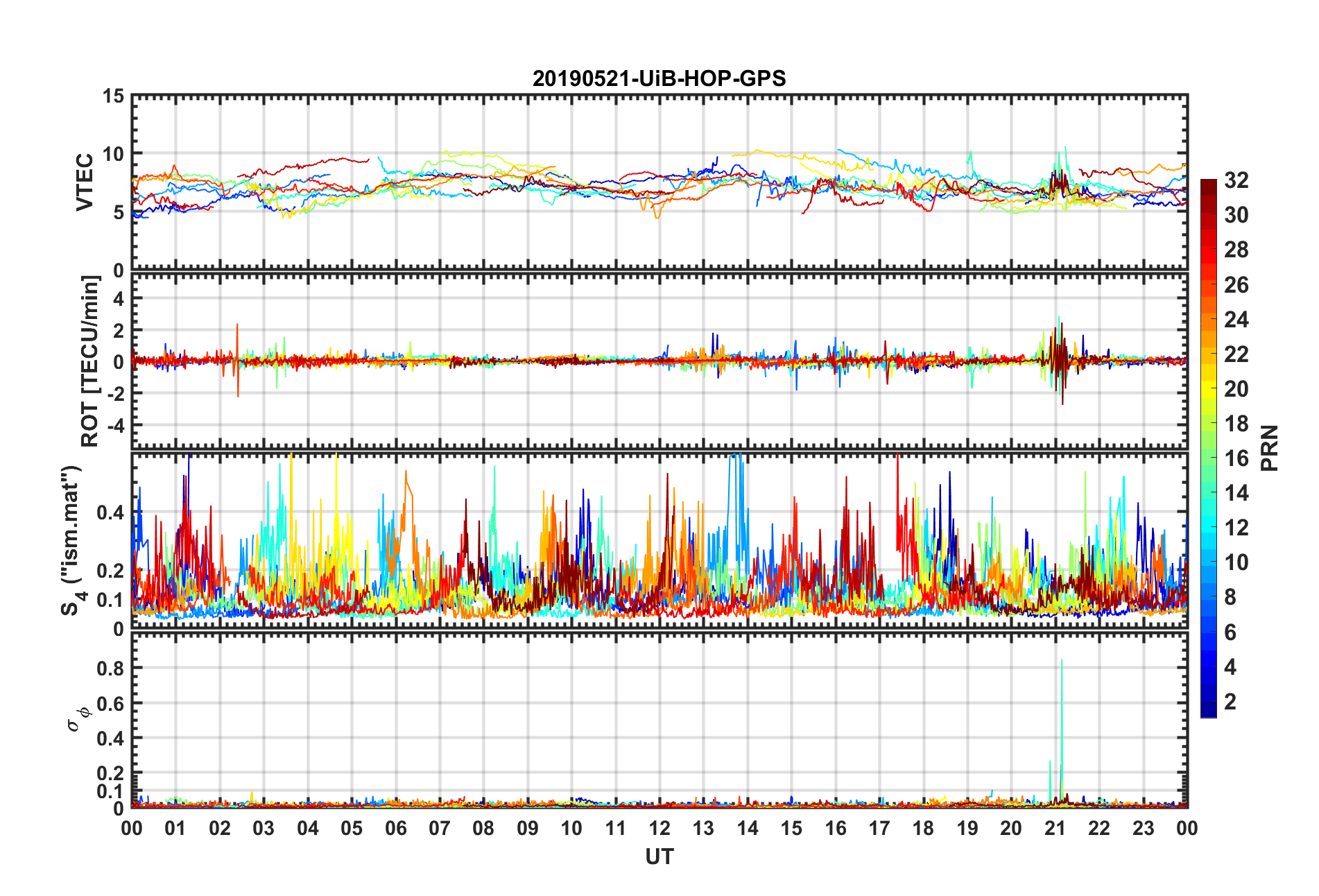Click inside the S4 scintillation plot panel
The image size is (1319, 896).
pos(659,541)
